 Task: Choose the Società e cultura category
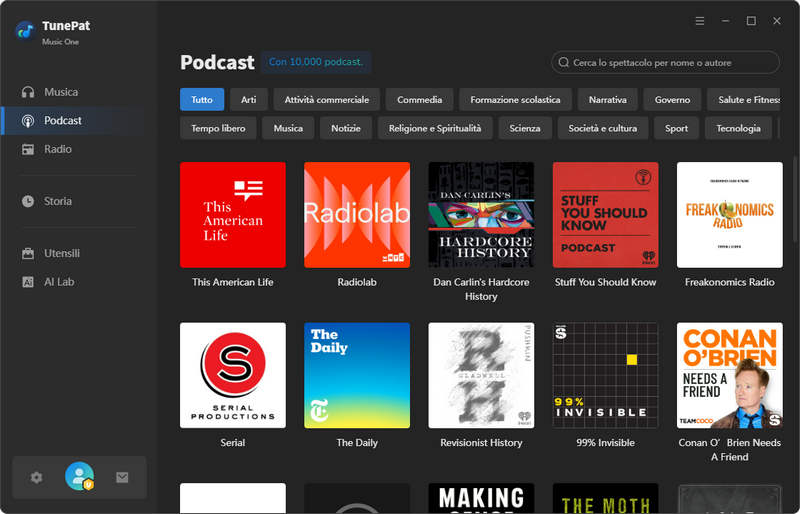[x=603, y=128]
